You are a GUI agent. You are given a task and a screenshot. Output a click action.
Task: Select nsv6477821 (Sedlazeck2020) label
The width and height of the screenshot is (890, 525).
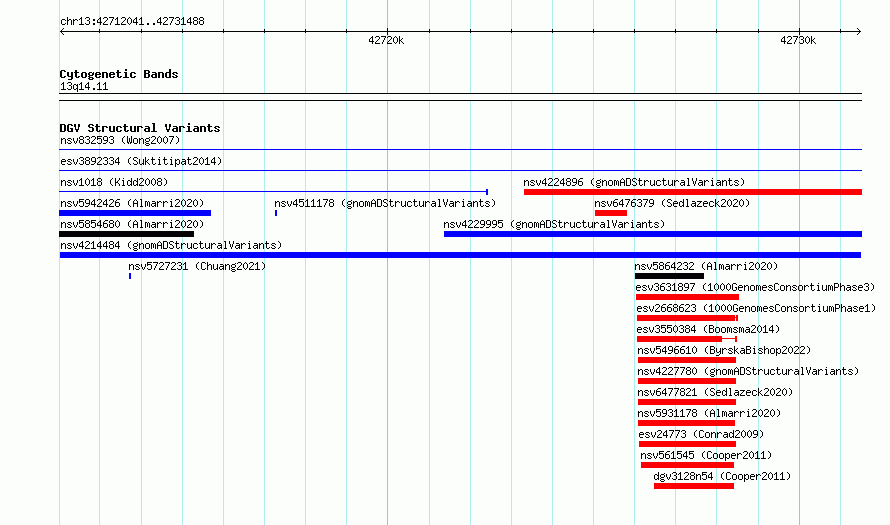(x=715, y=392)
